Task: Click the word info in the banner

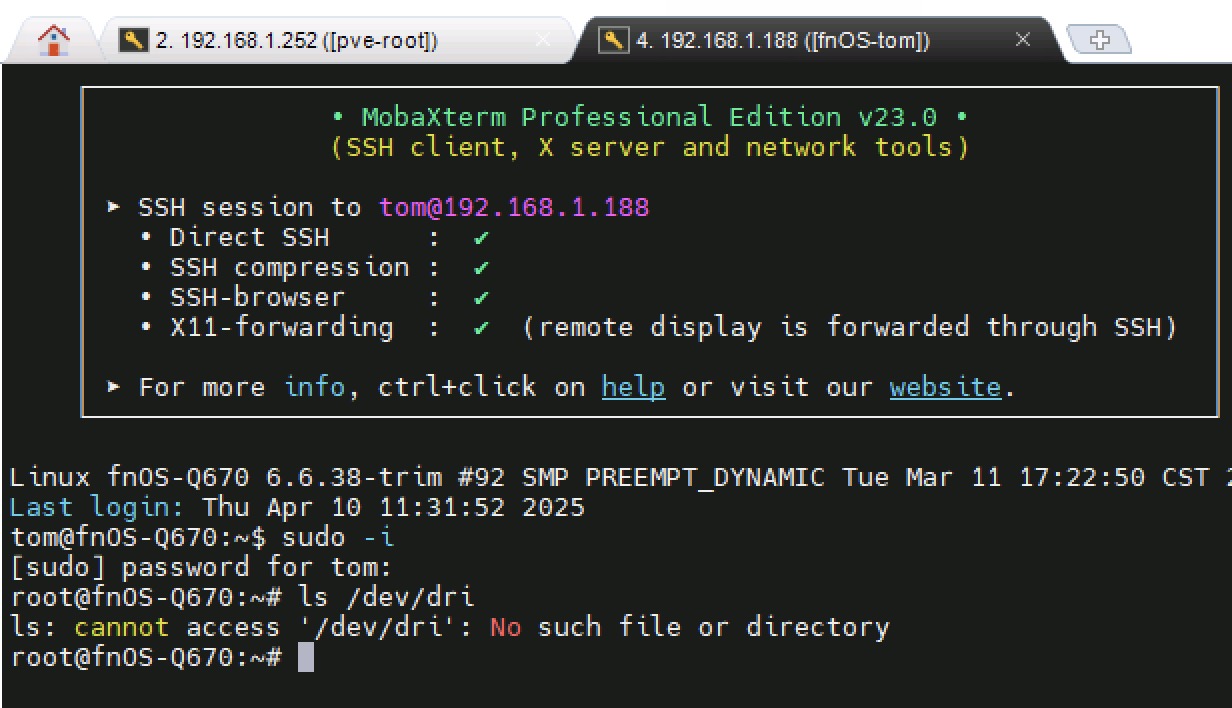Action: pyautogui.click(x=315, y=387)
